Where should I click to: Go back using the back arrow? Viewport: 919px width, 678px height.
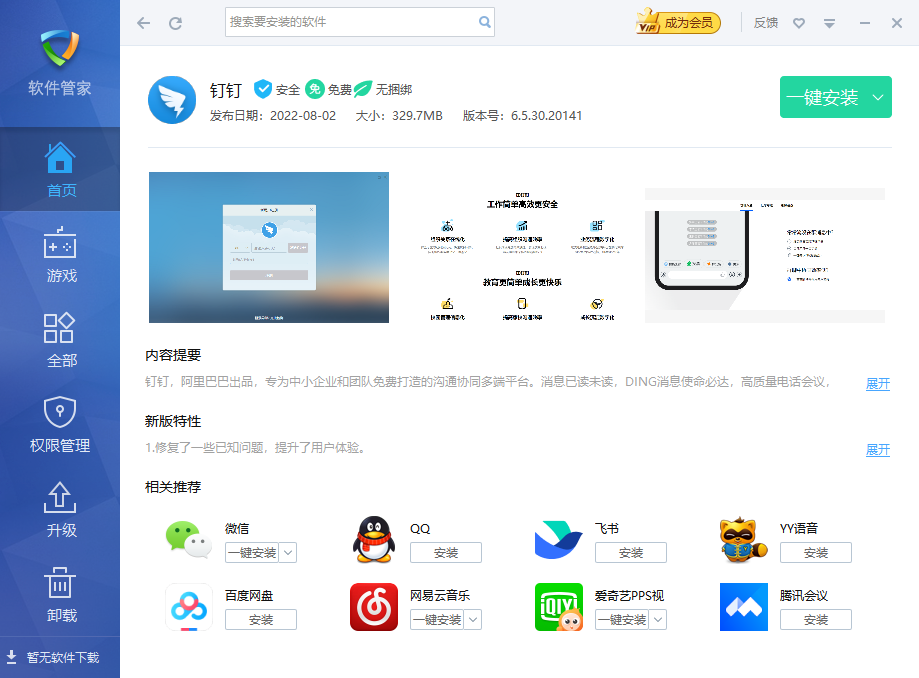pyautogui.click(x=144, y=23)
